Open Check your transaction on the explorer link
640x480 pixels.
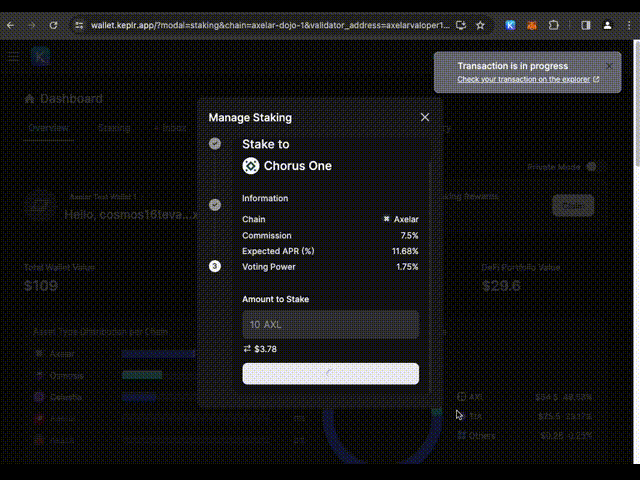click(523, 79)
